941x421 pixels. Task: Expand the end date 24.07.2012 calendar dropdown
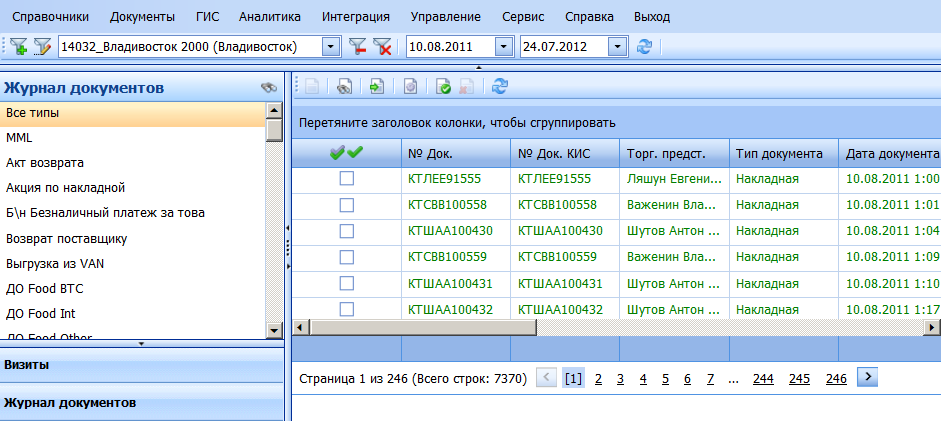[617, 46]
